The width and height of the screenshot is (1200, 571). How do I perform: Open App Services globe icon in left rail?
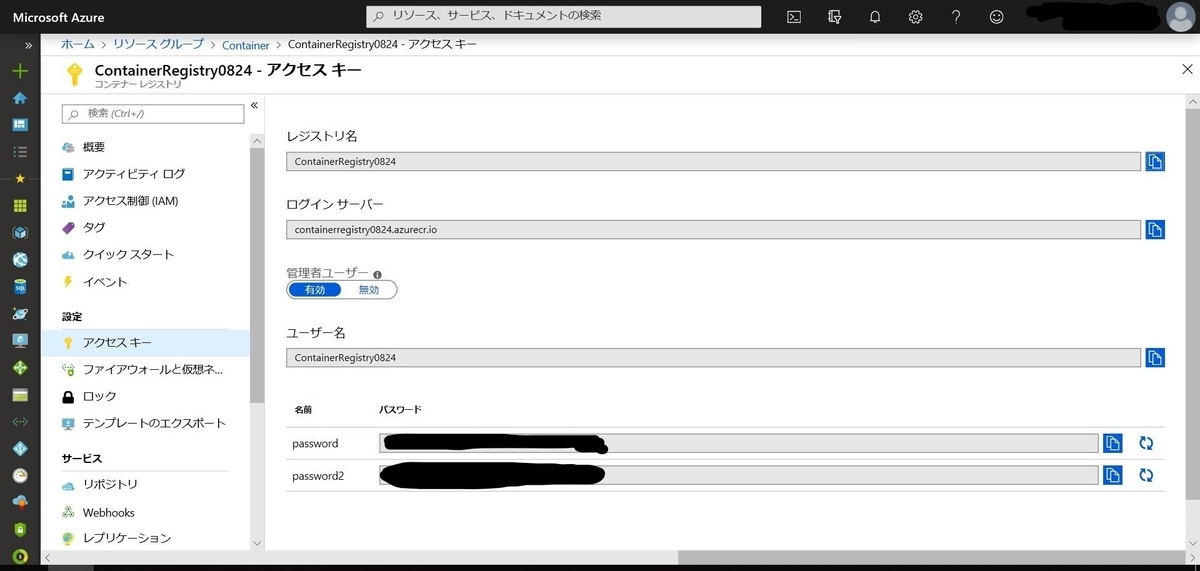(x=20, y=259)
